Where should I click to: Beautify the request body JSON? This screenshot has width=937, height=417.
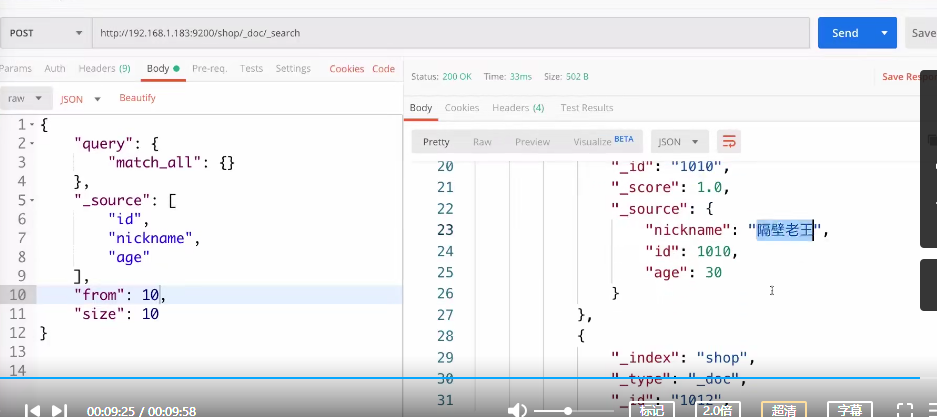pyautogui.click(x=137, y=98)
